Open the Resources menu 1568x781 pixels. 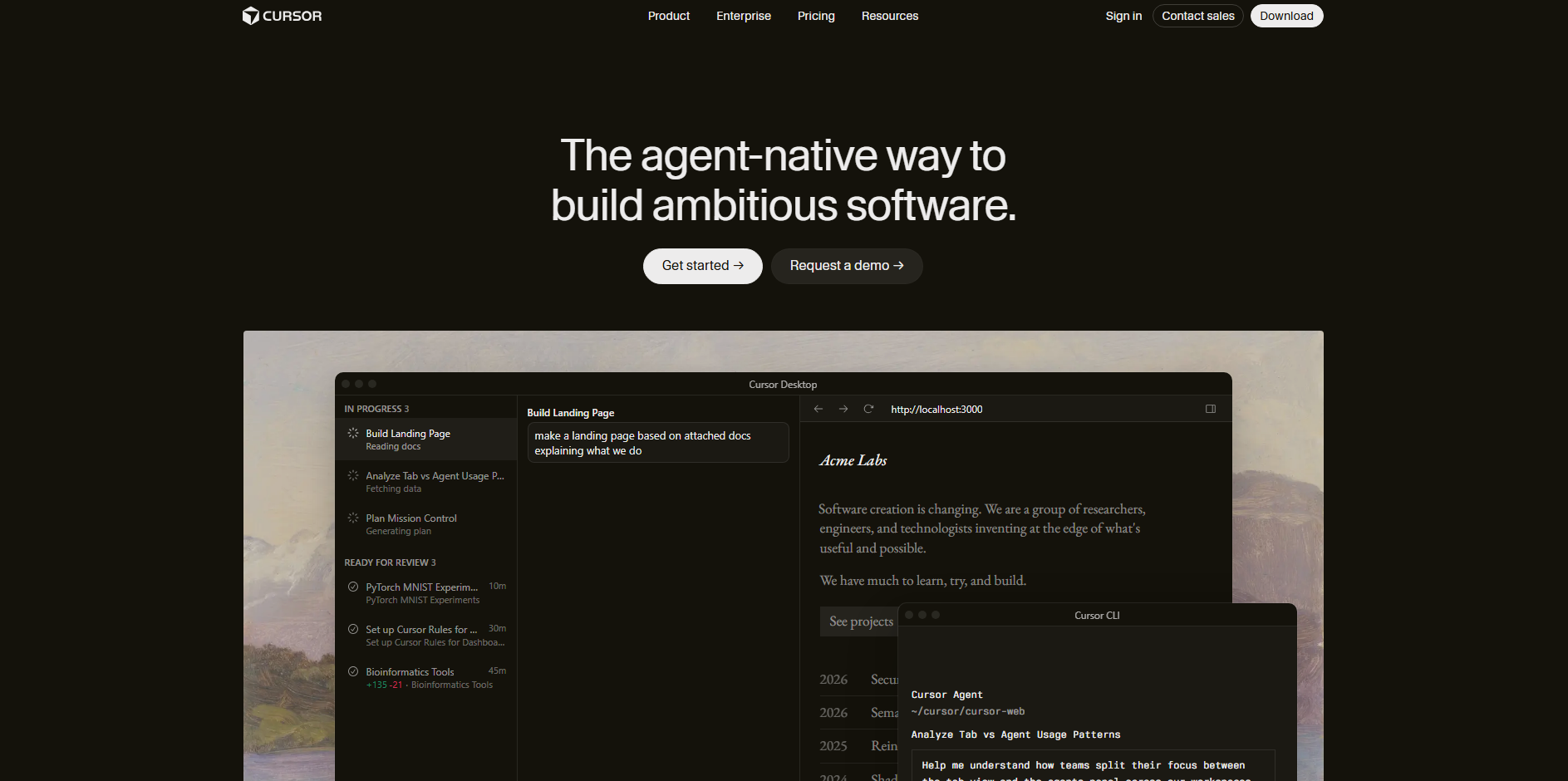(890, 16)
